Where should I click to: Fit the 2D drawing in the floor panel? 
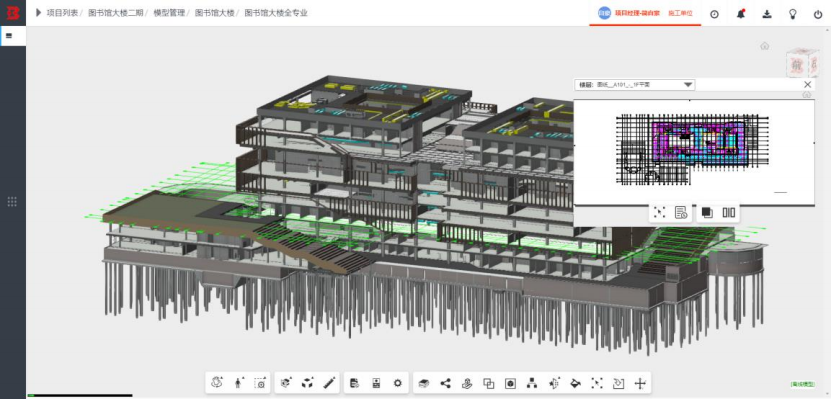[x=659, y=213]
